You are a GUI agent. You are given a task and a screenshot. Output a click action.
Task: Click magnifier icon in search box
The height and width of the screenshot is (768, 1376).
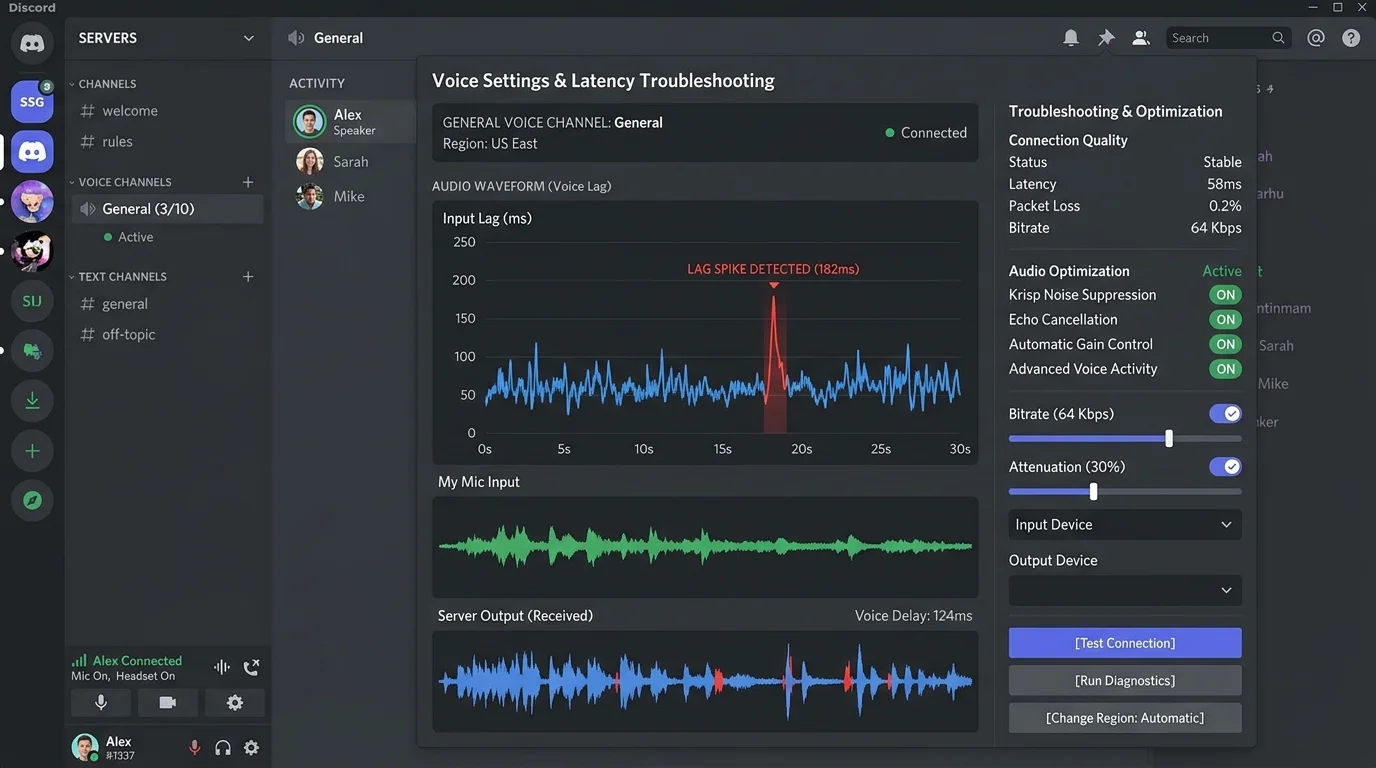pos(1278,38)
